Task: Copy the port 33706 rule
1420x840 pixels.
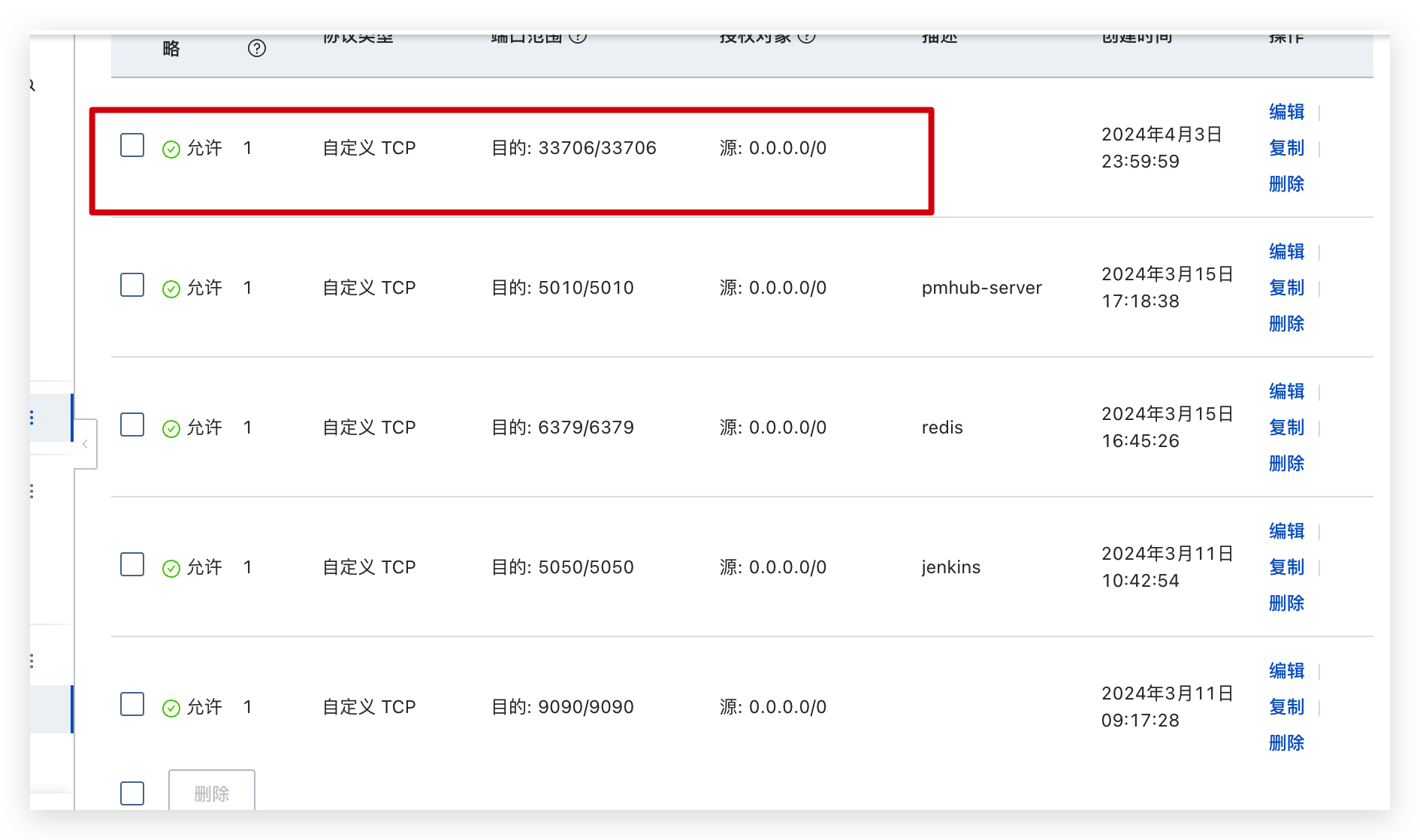Action: pos(1286,148)
